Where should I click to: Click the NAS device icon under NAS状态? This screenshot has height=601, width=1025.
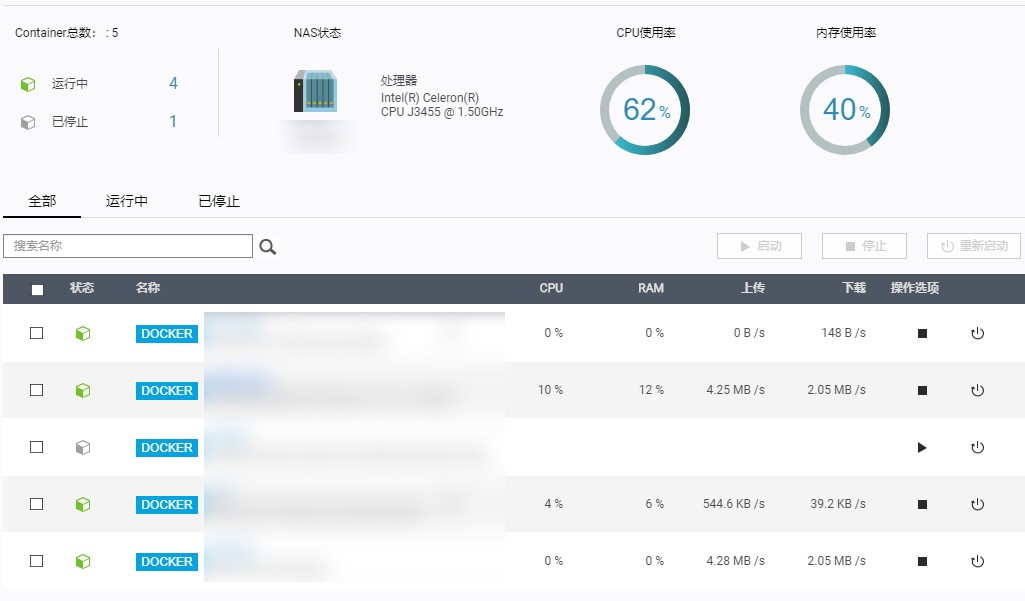click(x=314, y=91)
